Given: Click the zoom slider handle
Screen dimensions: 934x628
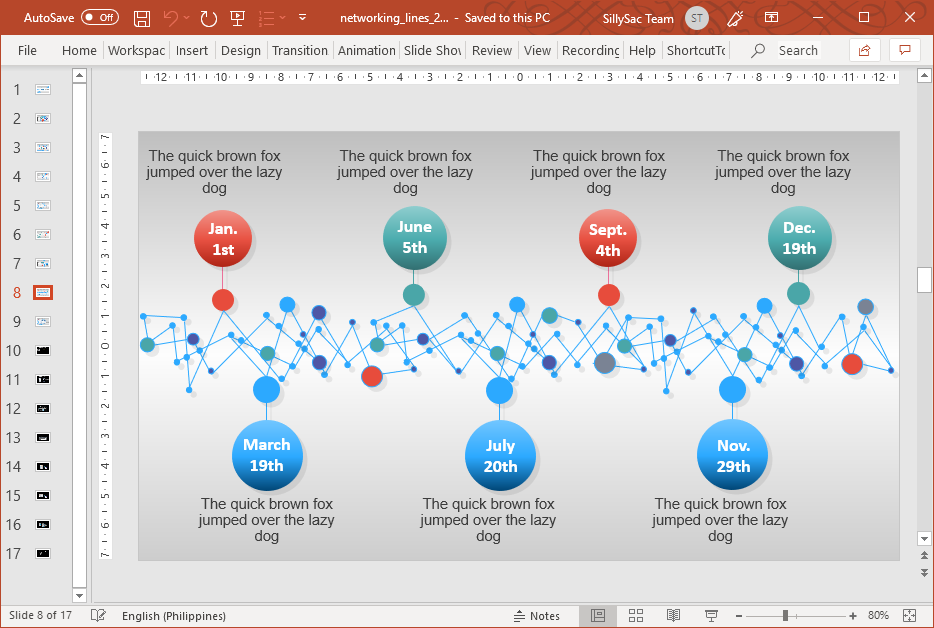Looking at the screenshot, I should (x=785, y=615).
